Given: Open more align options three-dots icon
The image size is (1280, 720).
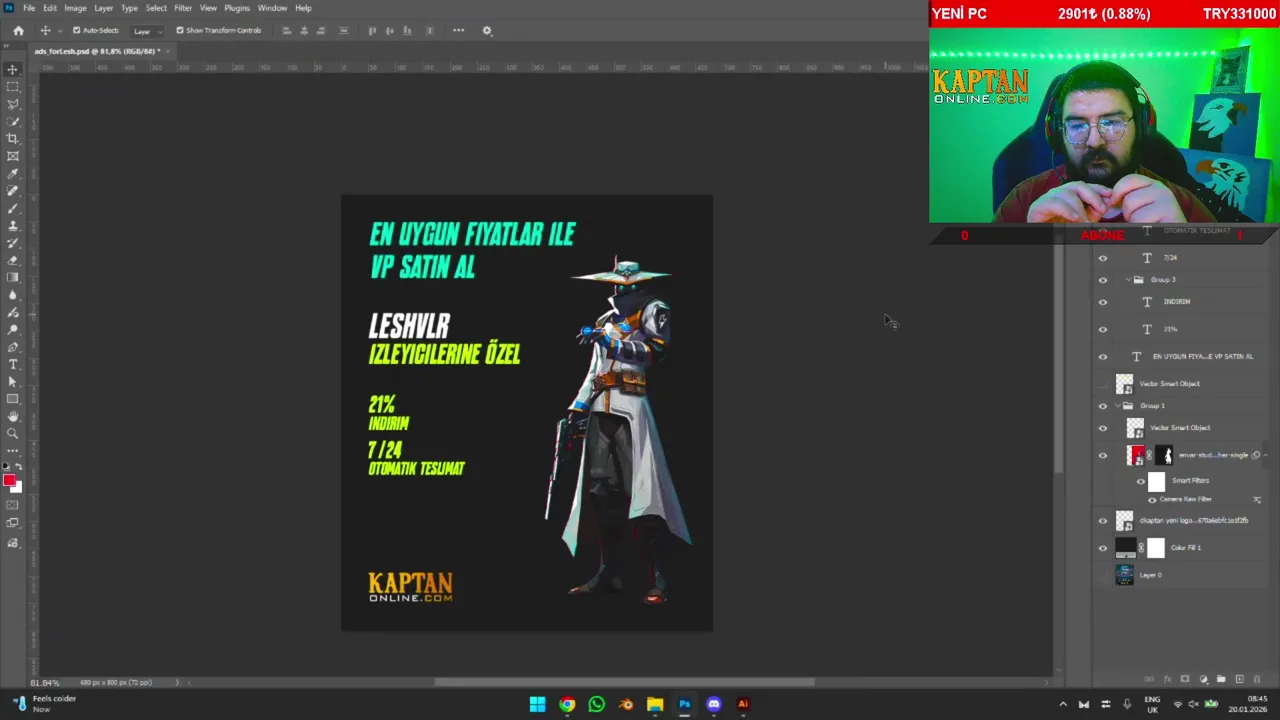Looking at the screenshot, I should 458,30.
